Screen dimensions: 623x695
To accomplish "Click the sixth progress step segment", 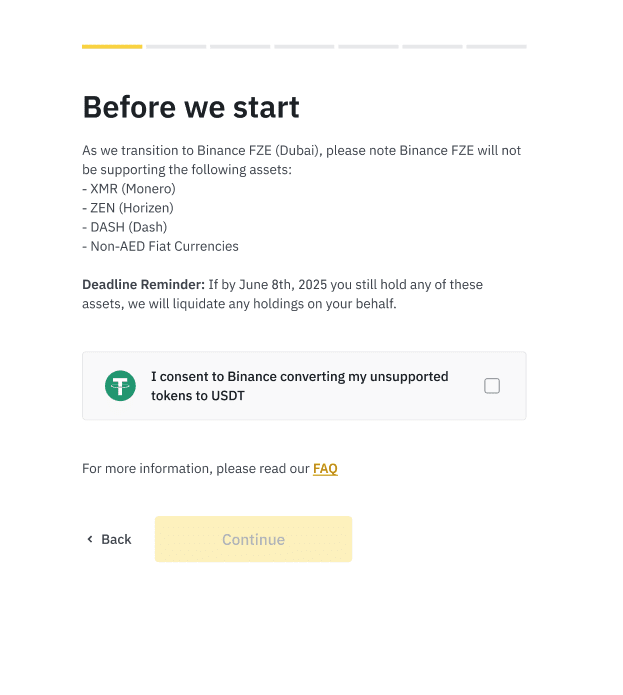I will coord(432,46).
